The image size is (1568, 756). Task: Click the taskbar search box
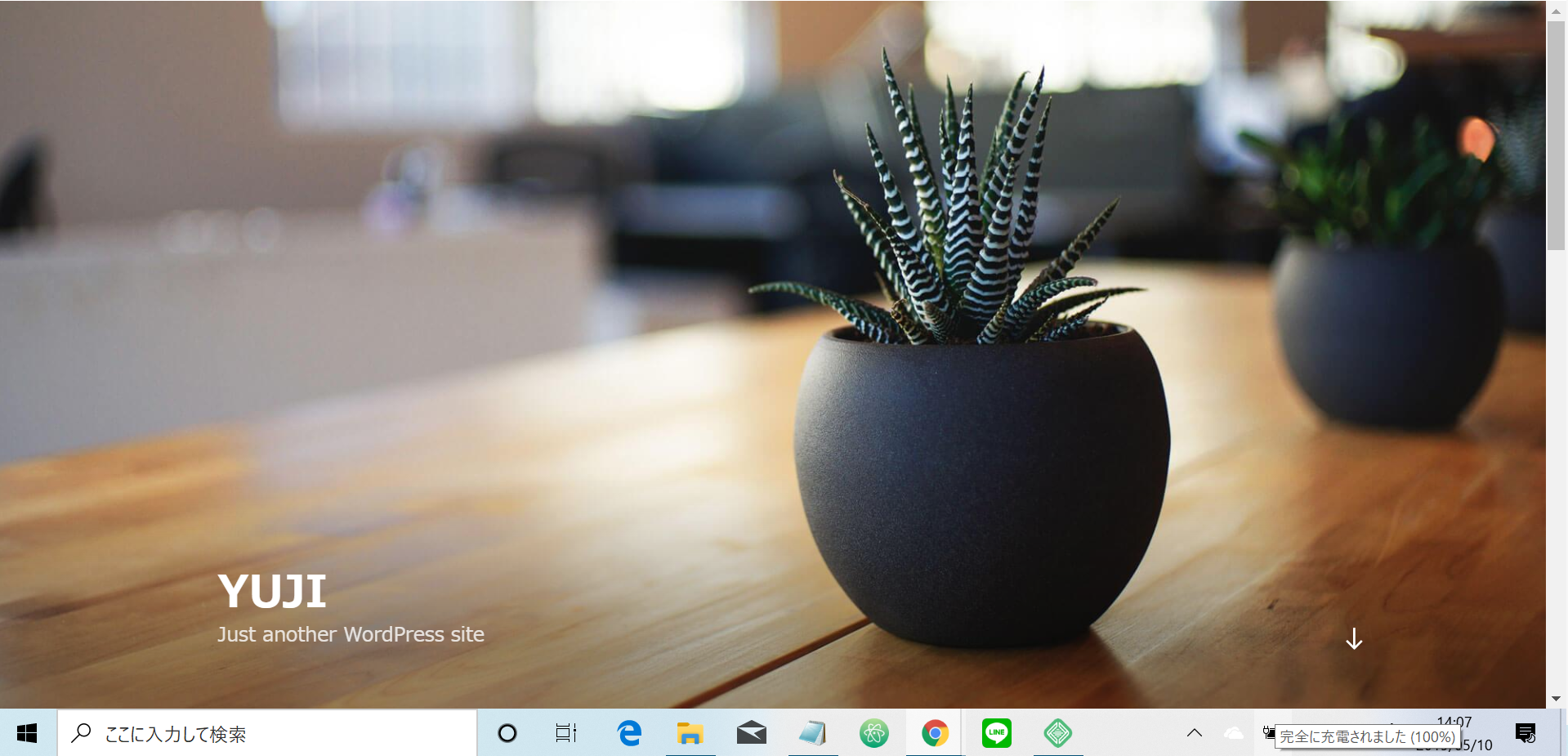[x=267, y=733]
